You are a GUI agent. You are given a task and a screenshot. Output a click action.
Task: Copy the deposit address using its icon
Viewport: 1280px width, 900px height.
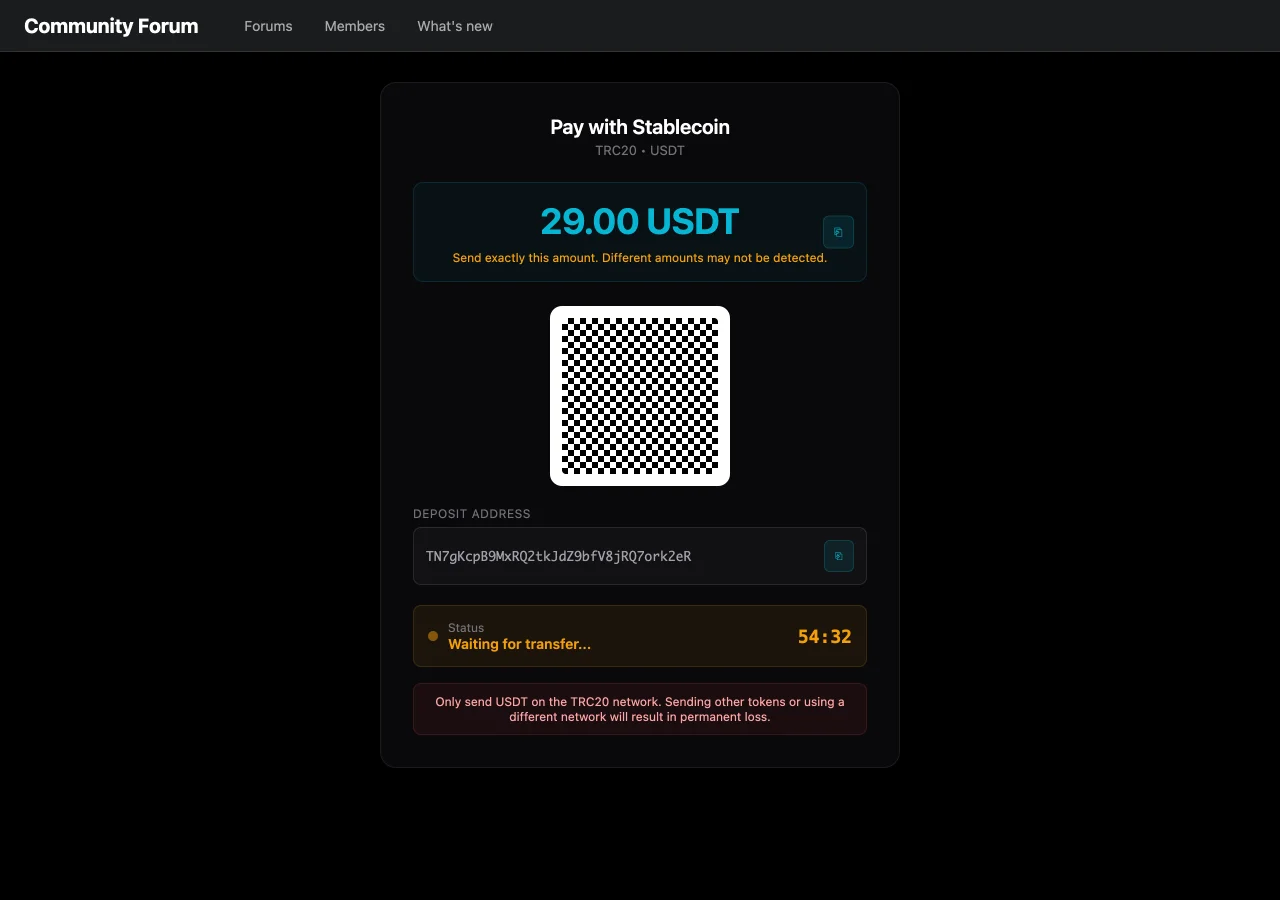[838, 556]
